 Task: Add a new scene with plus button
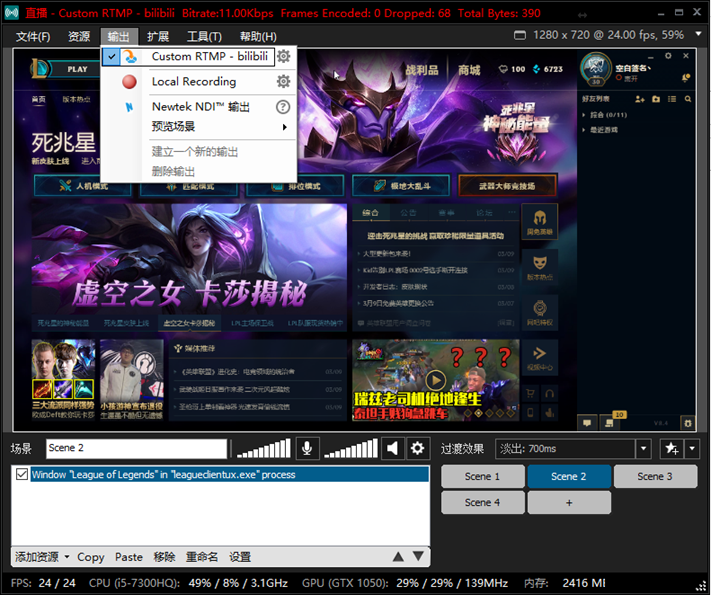coord(569,502)
